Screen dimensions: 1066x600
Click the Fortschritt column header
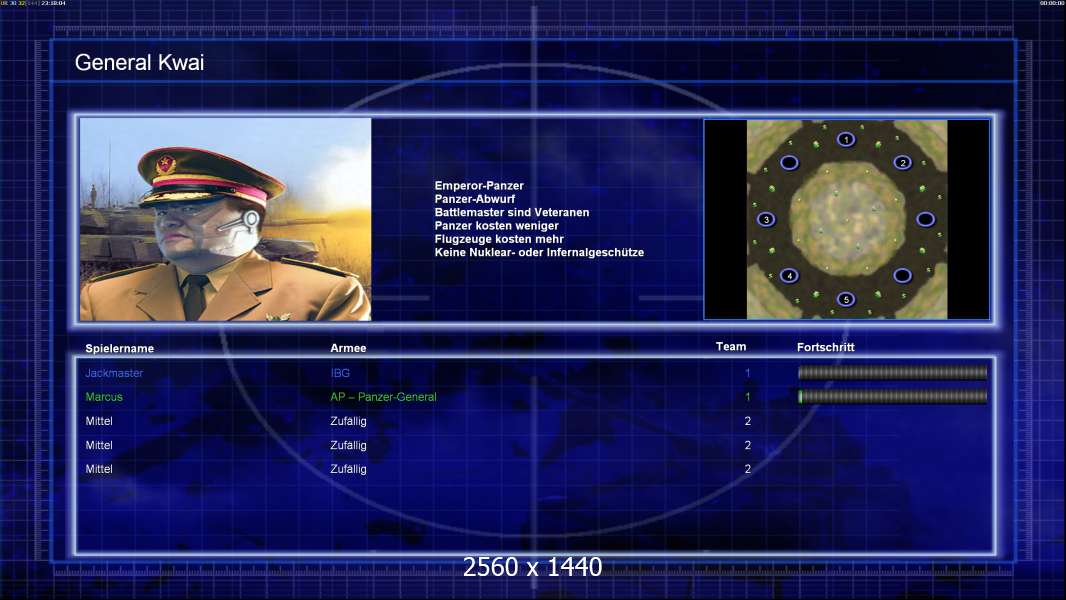pyautogui.click(x=825, y=347)
